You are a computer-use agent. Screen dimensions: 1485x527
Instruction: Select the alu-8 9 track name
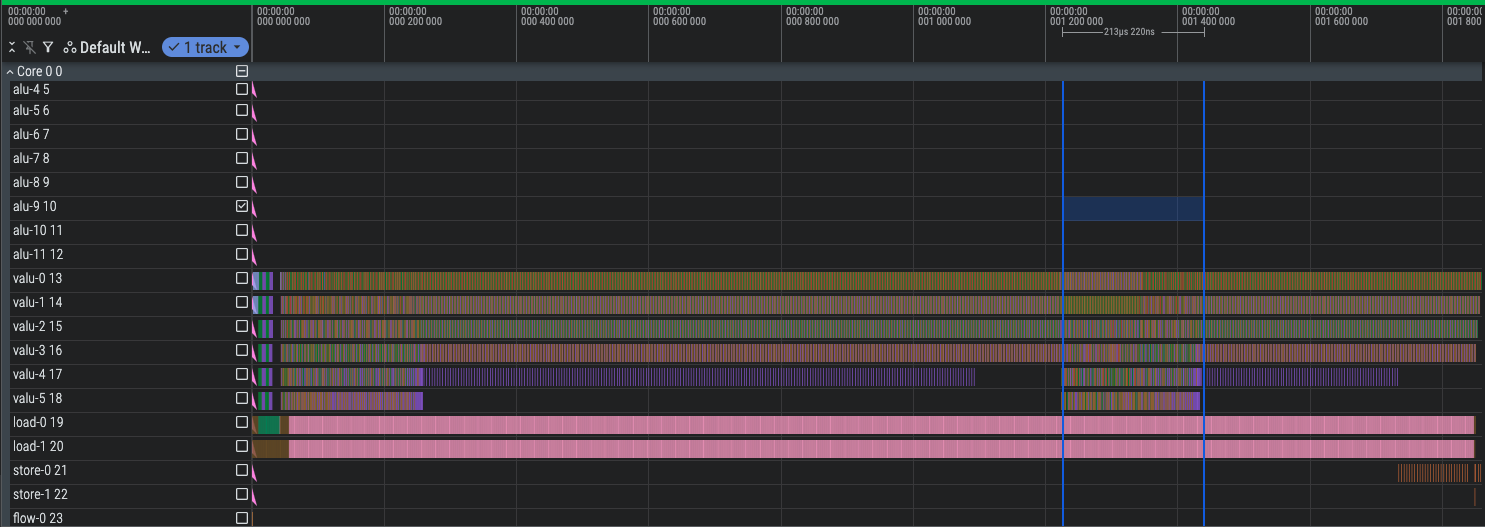click(x=31, y=182)
